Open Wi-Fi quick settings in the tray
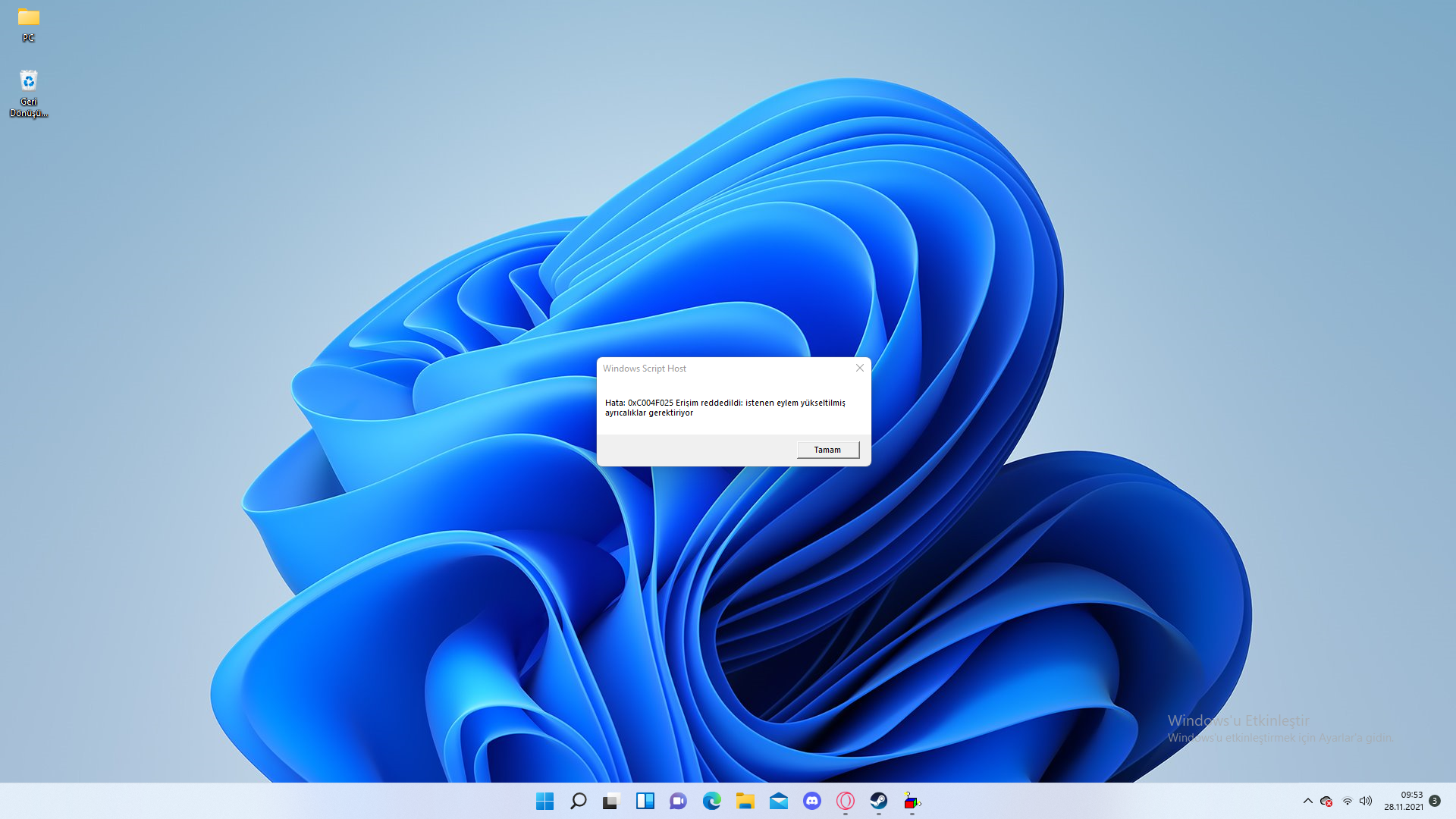 (1348, 802)
